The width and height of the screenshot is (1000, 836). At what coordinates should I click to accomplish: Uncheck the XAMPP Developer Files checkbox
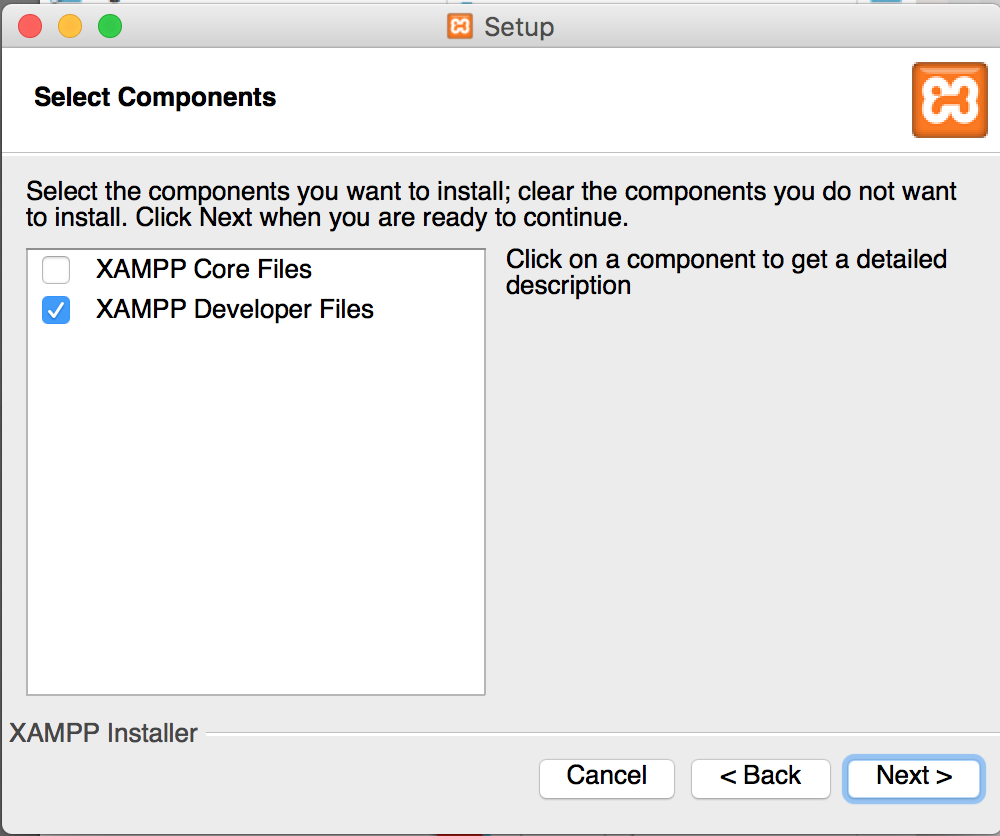(x=56, y=311)
